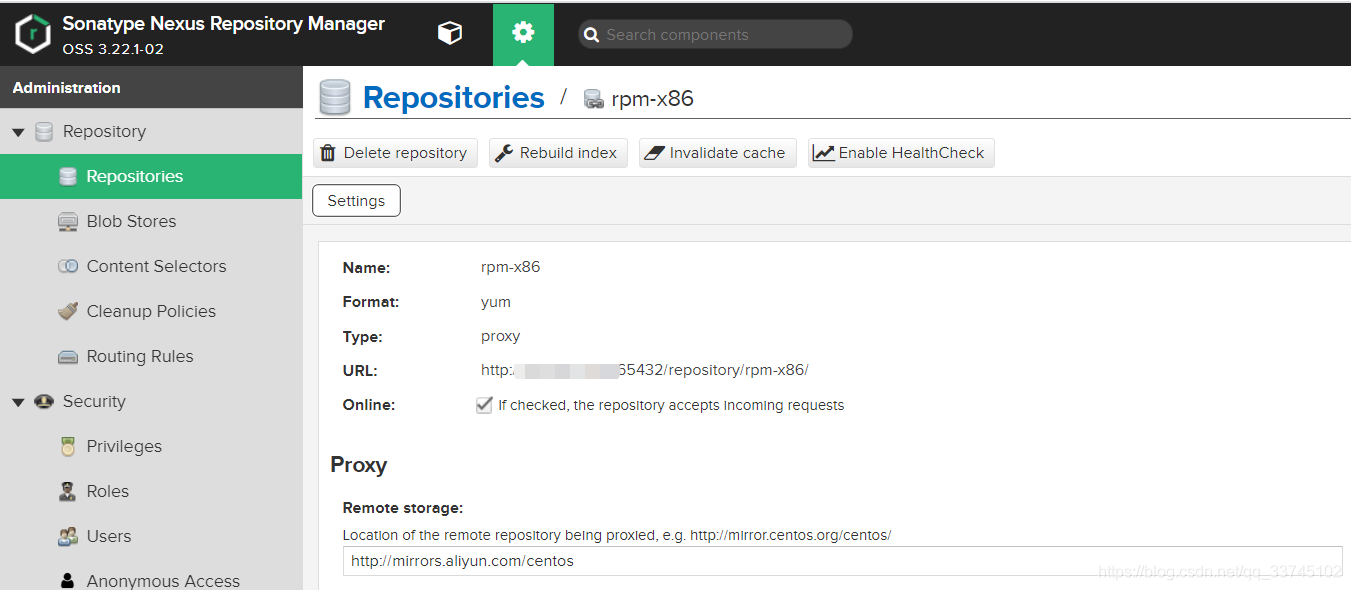The width and height of the screenshot is (1351, 590).
Task: Click the Repositories breadcrumb heading link
Action: 454,98
